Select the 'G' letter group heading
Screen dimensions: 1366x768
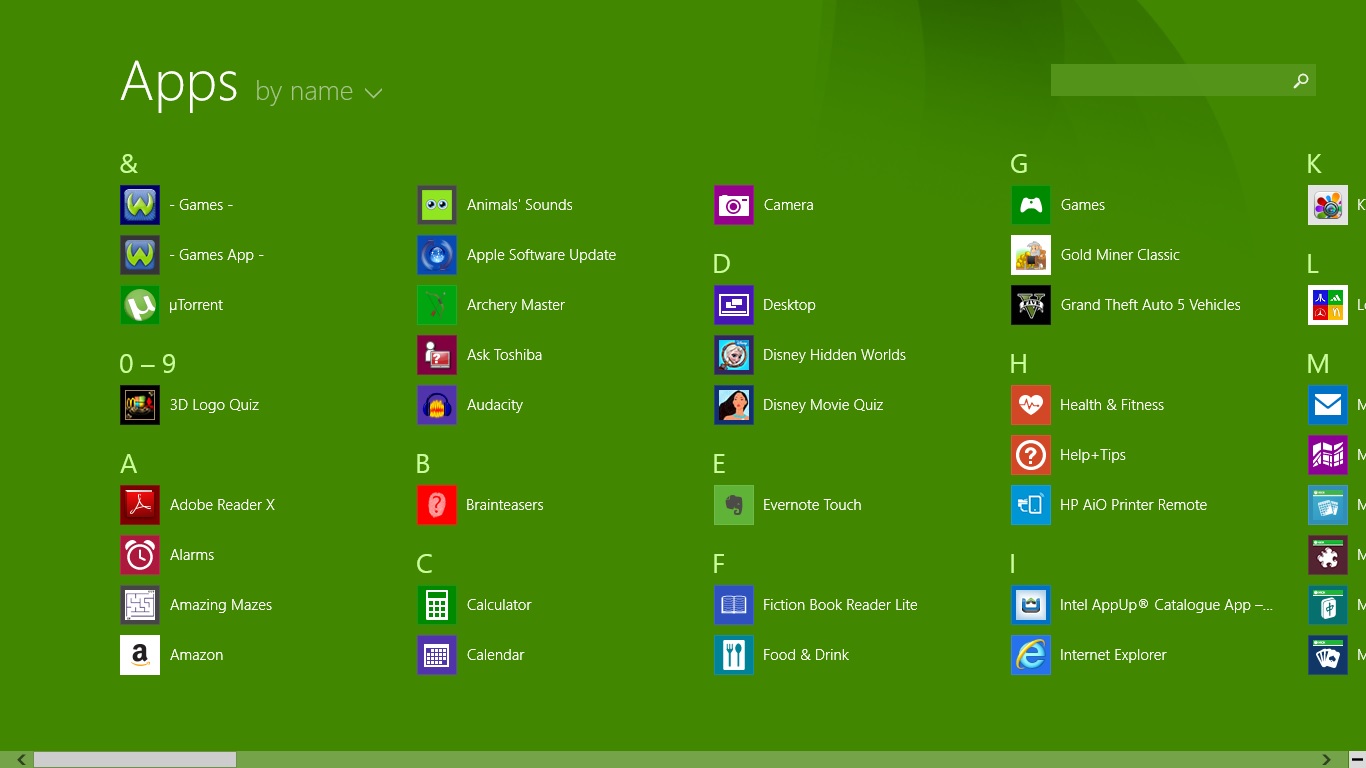click(x=1019, y=164)
